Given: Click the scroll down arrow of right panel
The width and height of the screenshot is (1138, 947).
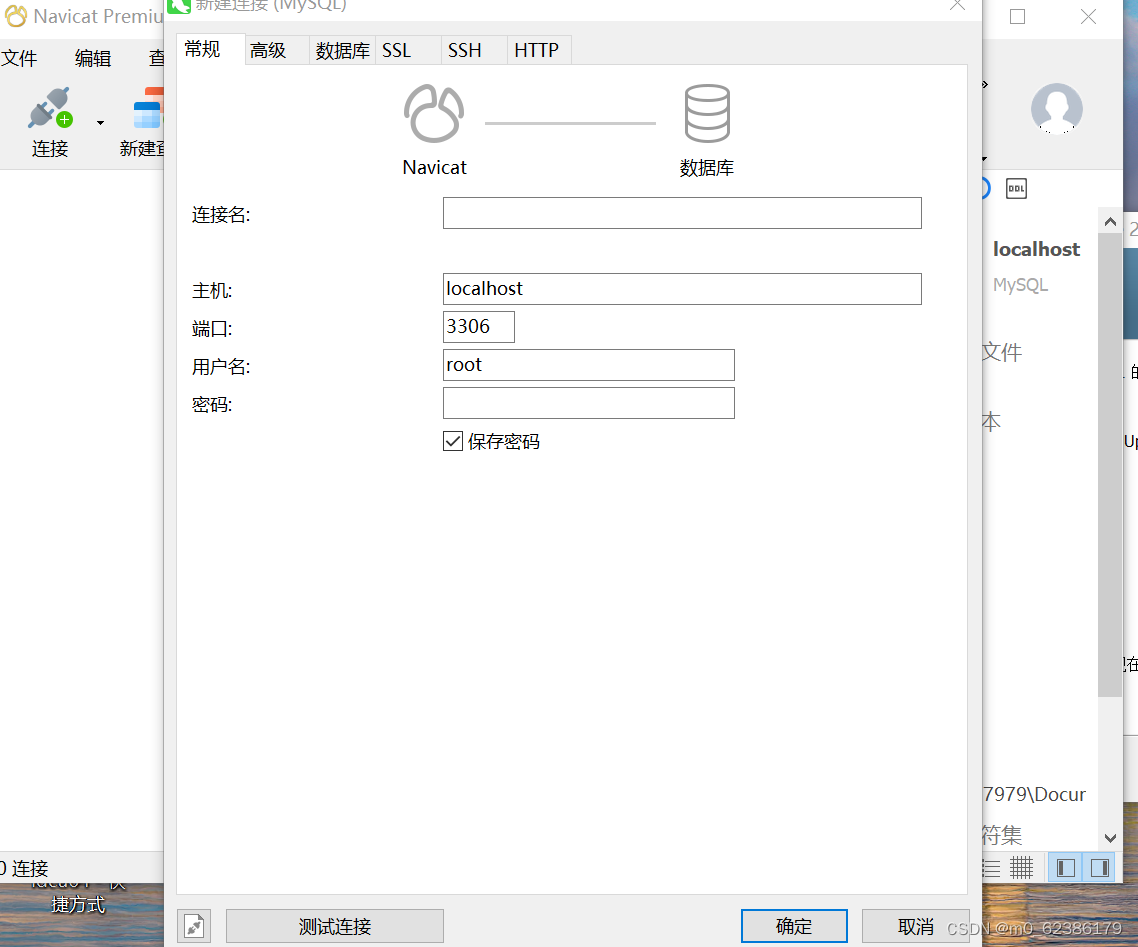Looking at the screenshot, I should pos(1110,838).
